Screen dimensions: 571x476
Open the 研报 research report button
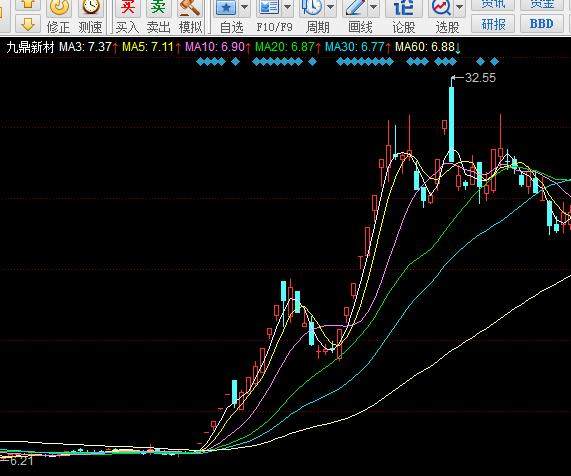tap(493, 24)
